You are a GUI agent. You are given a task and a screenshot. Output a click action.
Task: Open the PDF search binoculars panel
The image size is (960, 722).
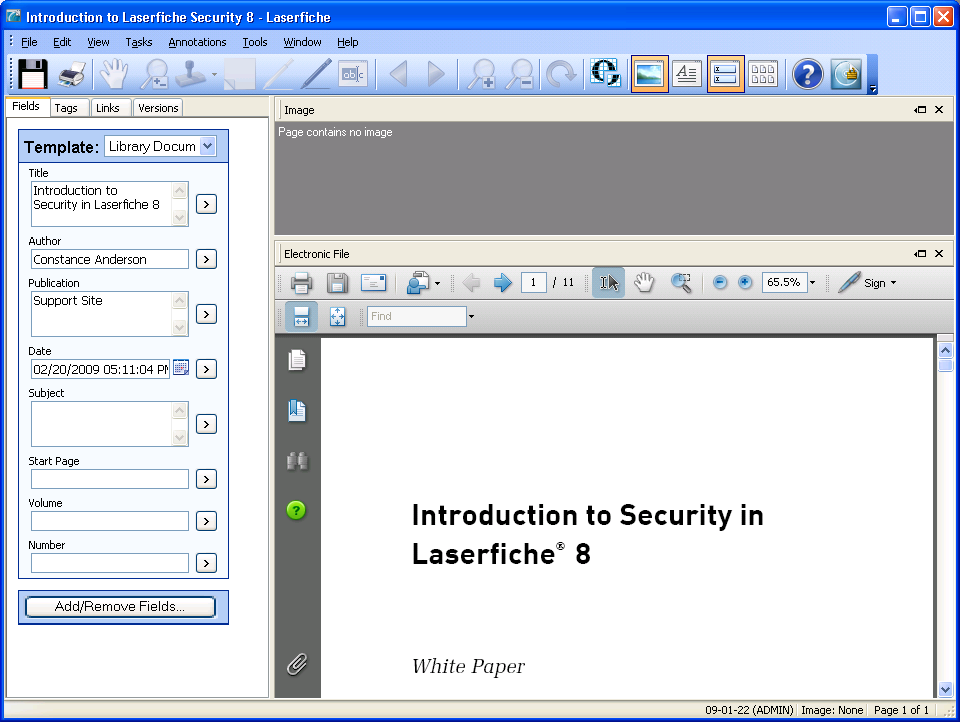coord(297,461)
